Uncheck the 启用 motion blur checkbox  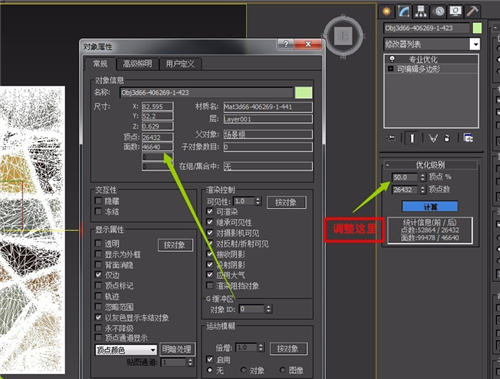(x=210, y=360)
